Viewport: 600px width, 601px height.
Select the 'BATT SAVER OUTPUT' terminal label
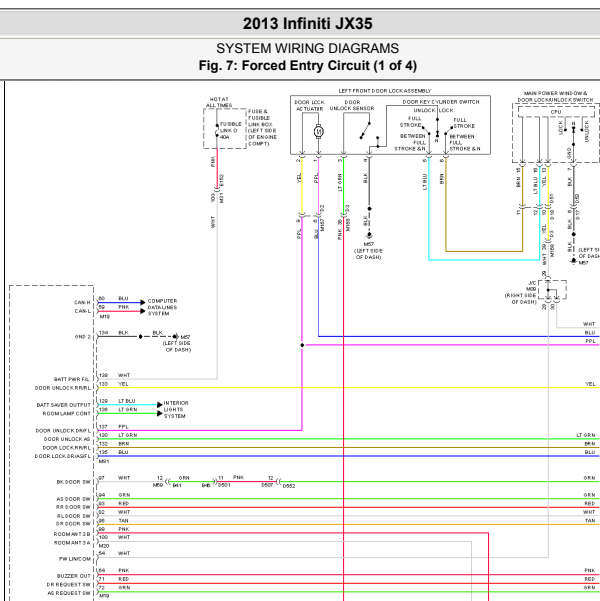(64, 405)
